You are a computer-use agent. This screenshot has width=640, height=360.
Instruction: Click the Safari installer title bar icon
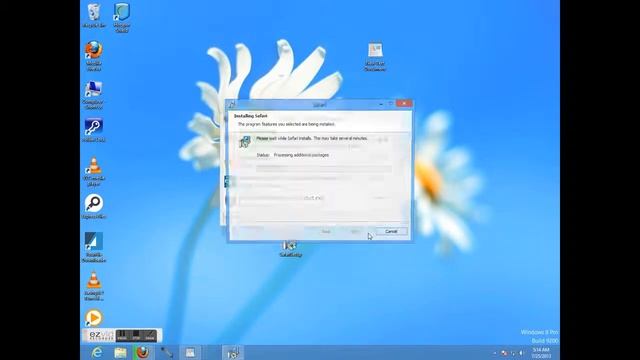(232, 105)
